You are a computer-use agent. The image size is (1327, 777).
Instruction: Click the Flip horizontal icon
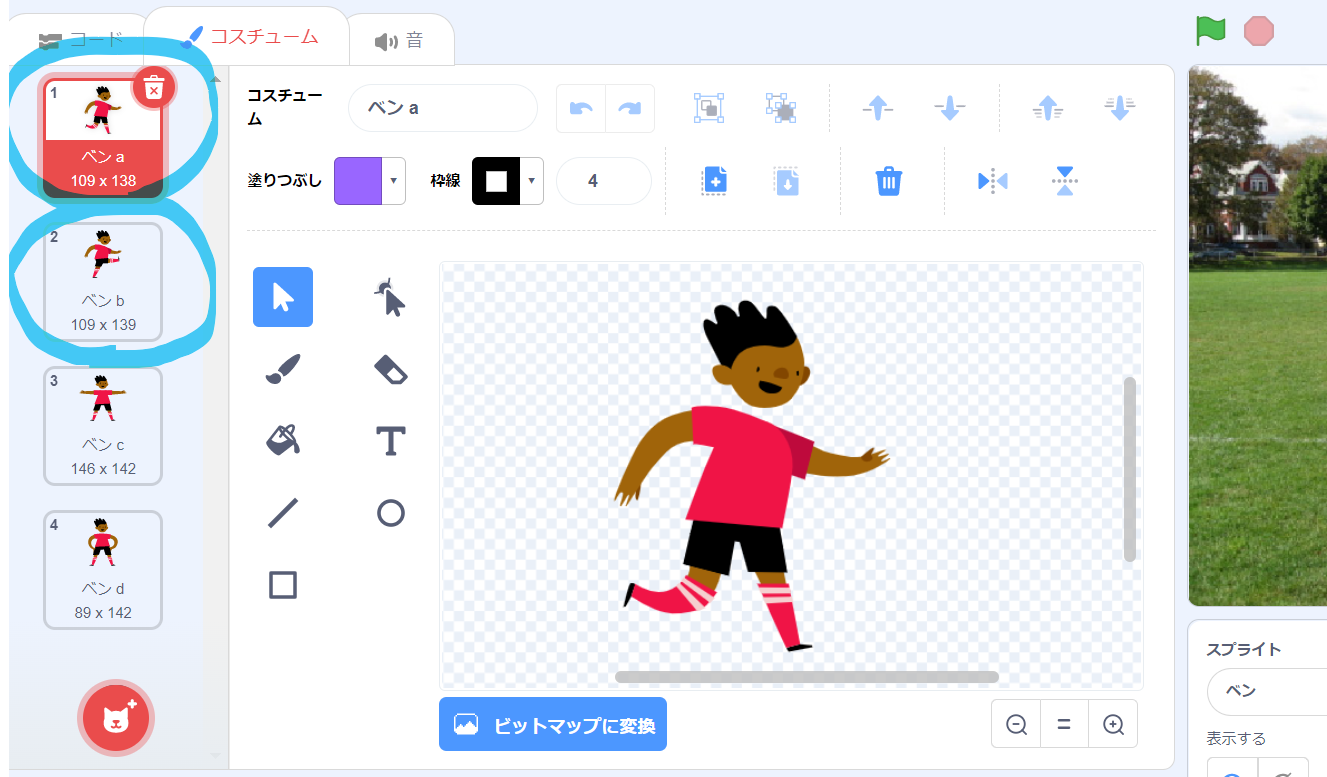[992, 181]
